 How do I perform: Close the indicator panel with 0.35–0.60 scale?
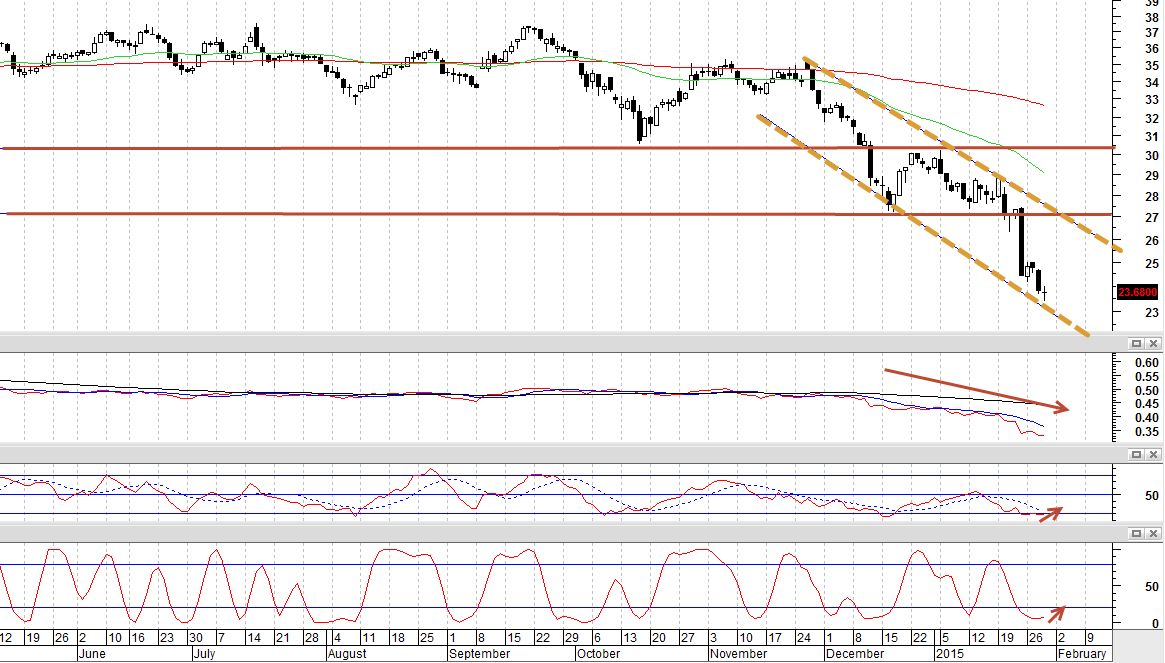point(1153,343)
